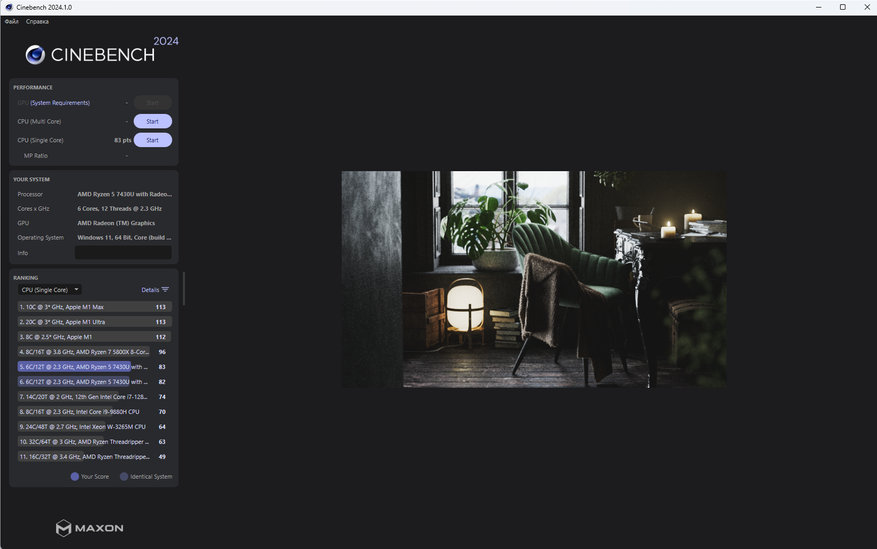The height and width of the screenshot is (549, 877).
Task: Click the Details ranking link
Action: click(x=150, y=290)
